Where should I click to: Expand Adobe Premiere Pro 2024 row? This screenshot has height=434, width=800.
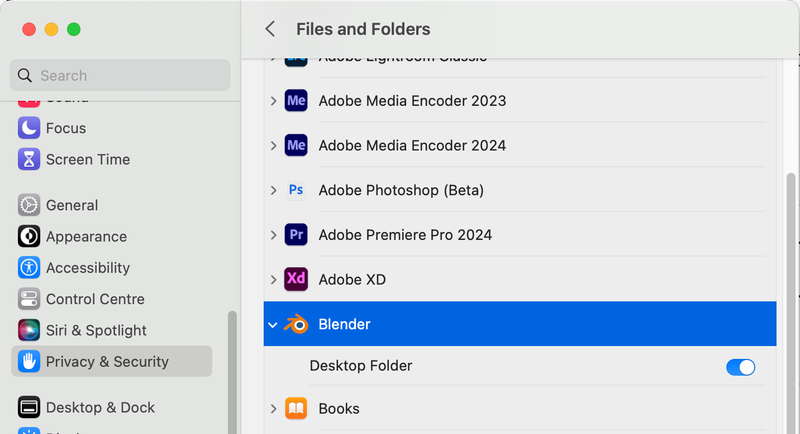(273, 235)
